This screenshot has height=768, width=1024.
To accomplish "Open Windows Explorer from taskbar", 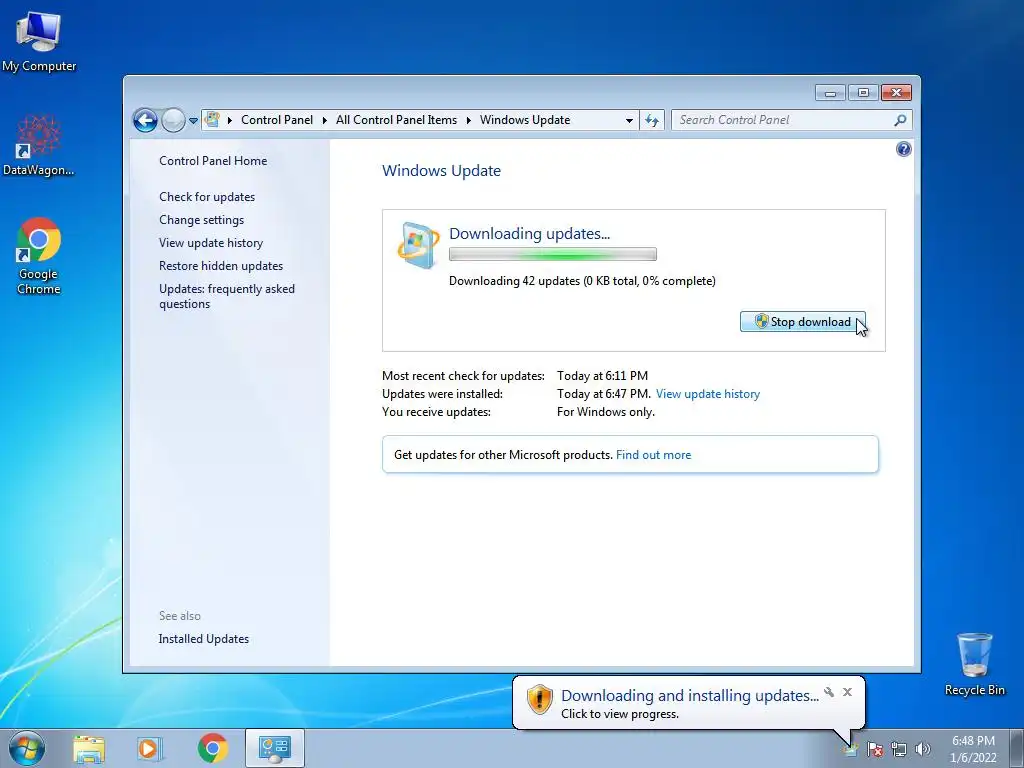I will pos(89,748).
